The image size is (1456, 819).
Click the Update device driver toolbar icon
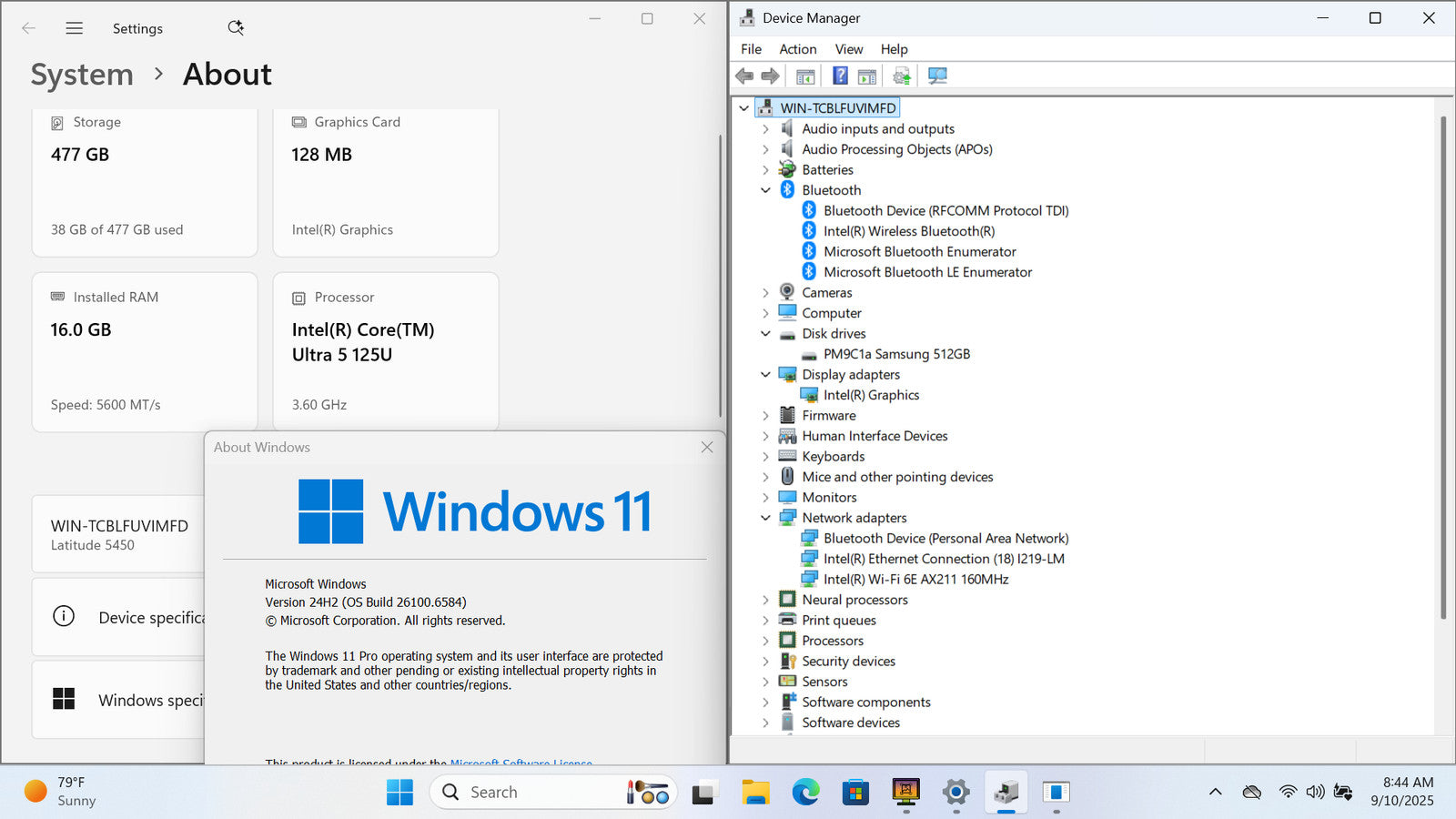coord(901,76)
